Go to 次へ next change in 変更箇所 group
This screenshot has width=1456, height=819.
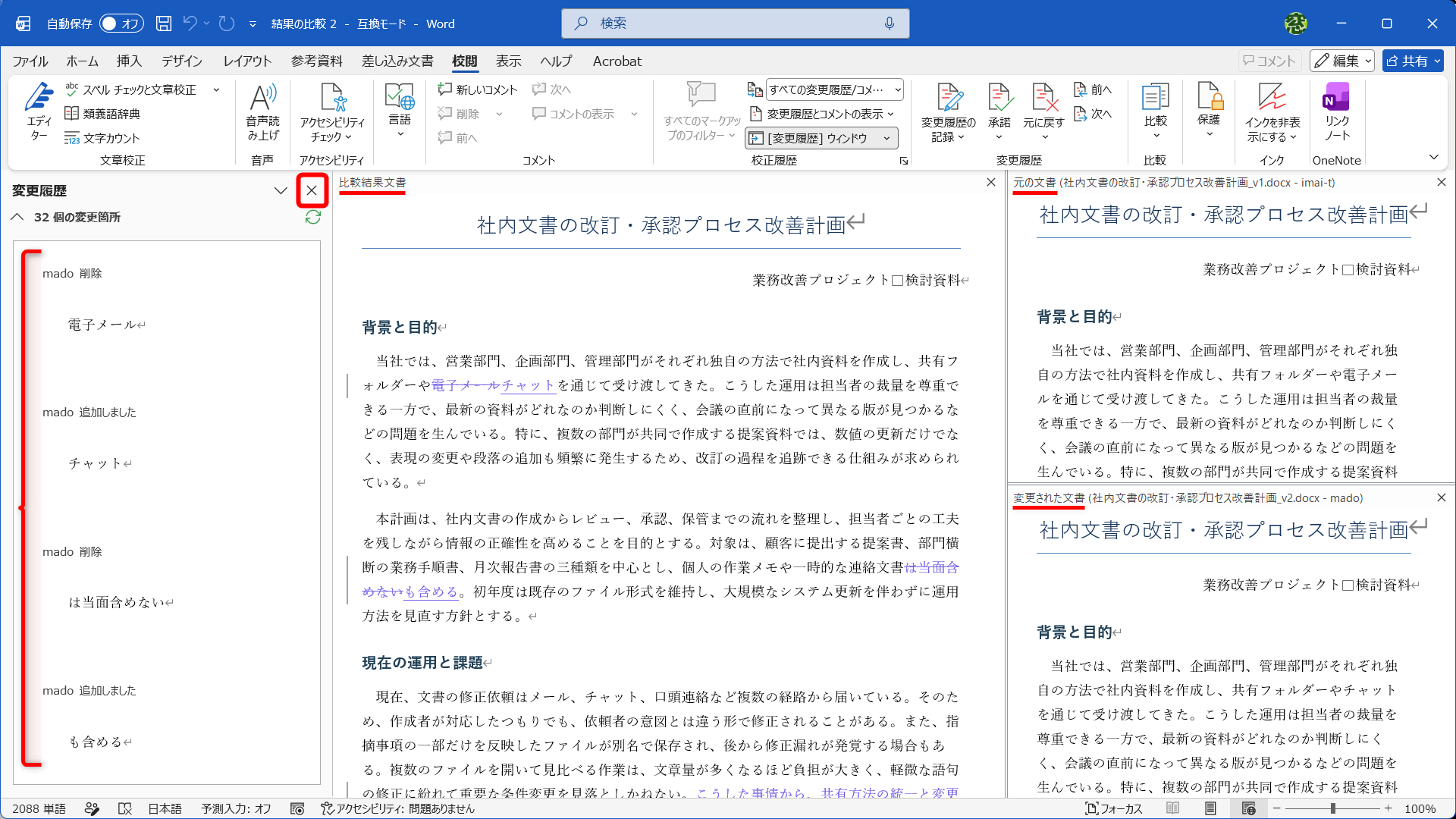click(1093, 114)
